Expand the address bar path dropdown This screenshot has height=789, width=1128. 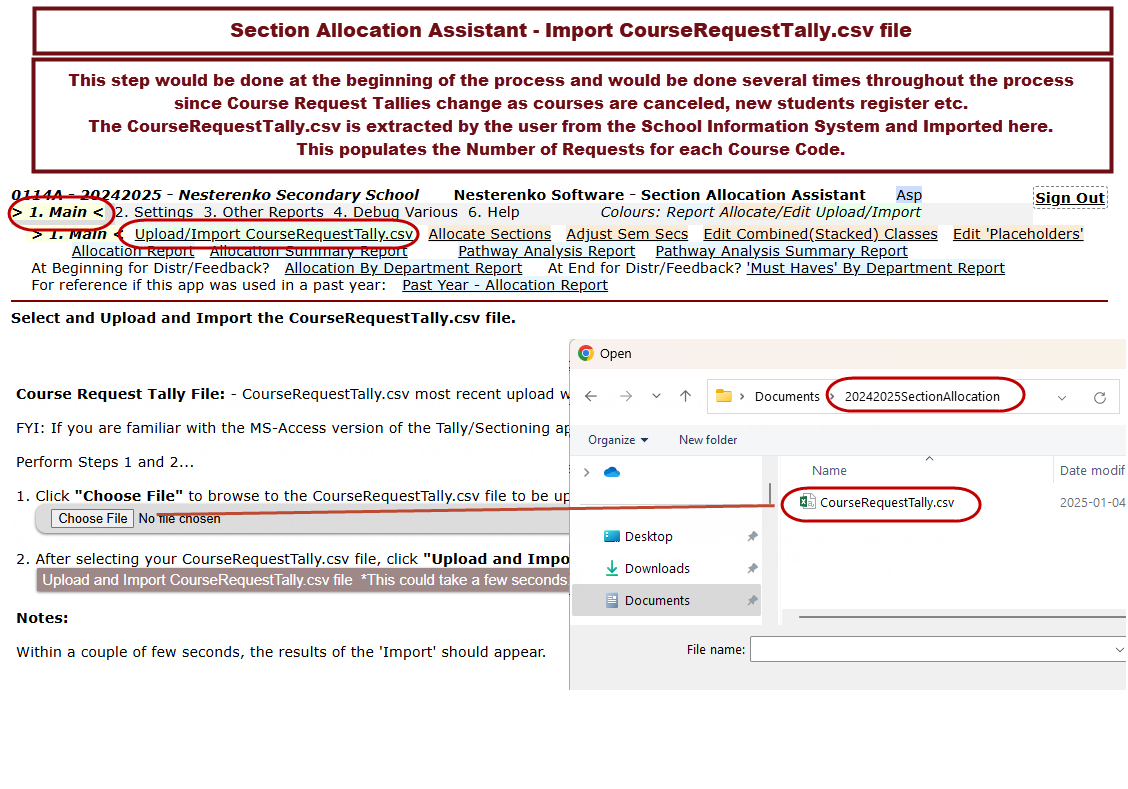1061,397
